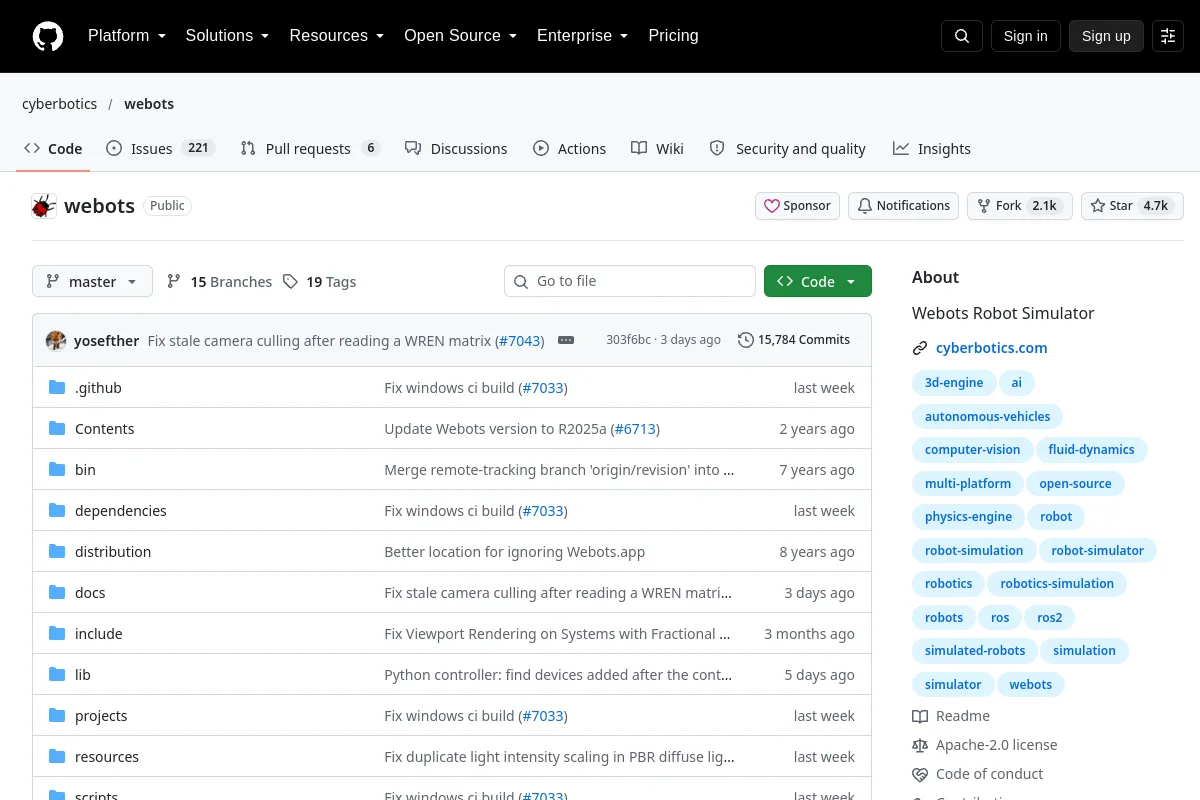The image size is (1200, 800).
Task: Click the Go to file search field
Action: tap(630, 282)
